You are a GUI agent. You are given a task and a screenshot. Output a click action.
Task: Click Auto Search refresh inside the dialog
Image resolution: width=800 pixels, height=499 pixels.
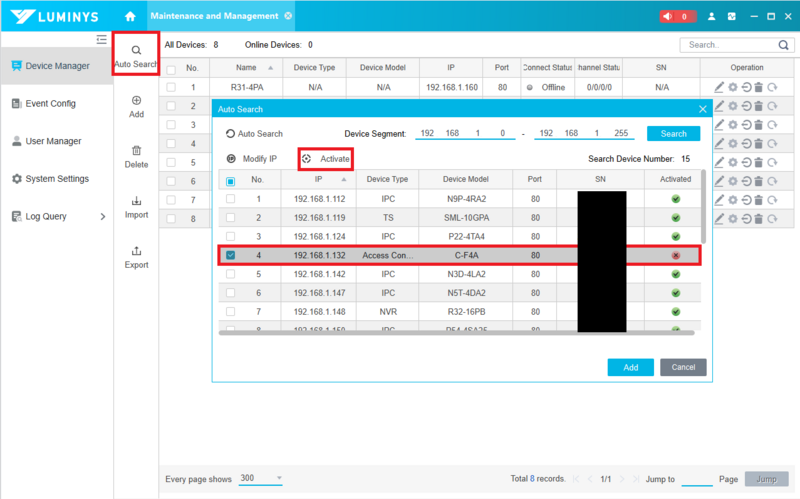point(254,134)
